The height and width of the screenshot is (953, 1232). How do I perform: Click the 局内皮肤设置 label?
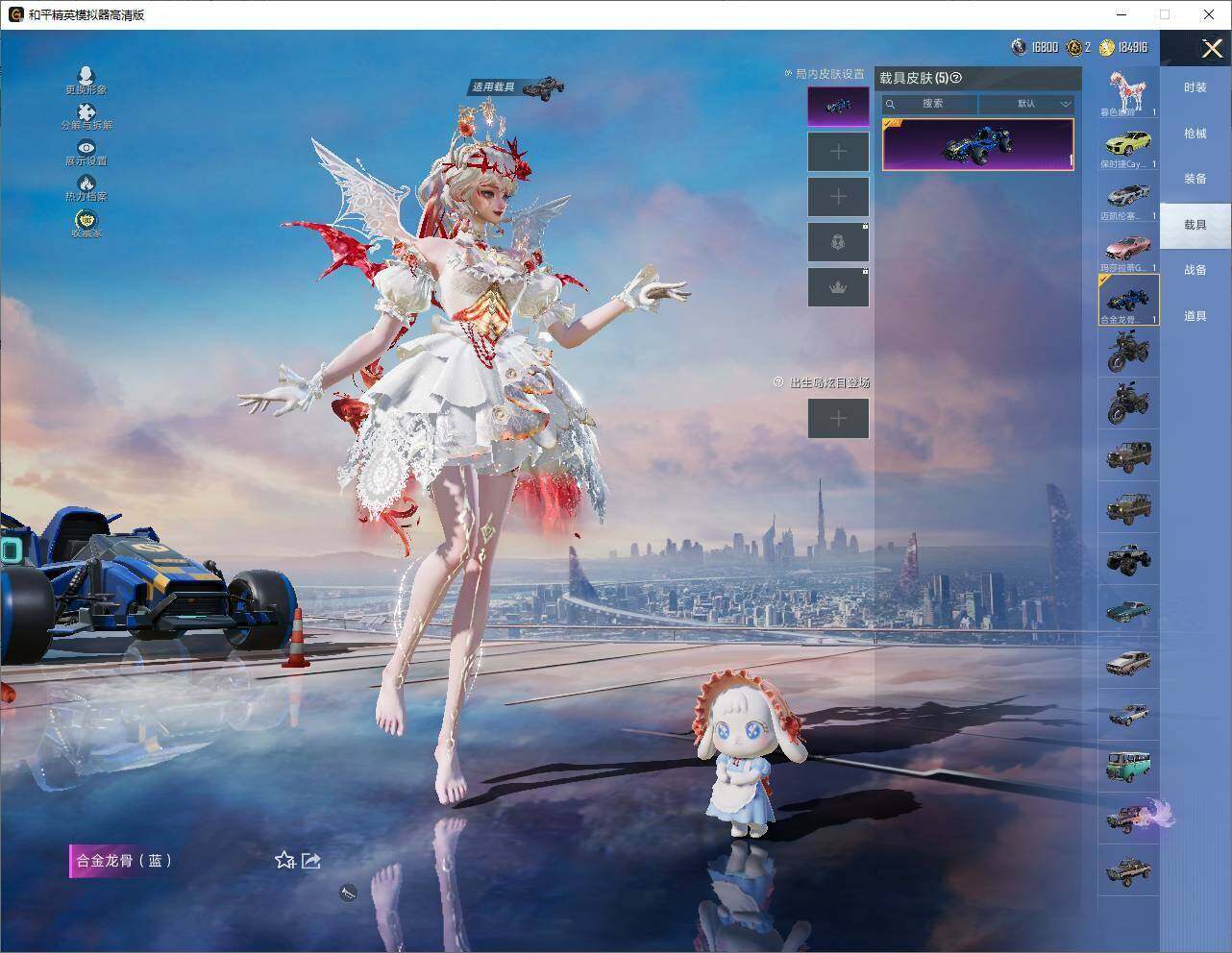[829, 74]
